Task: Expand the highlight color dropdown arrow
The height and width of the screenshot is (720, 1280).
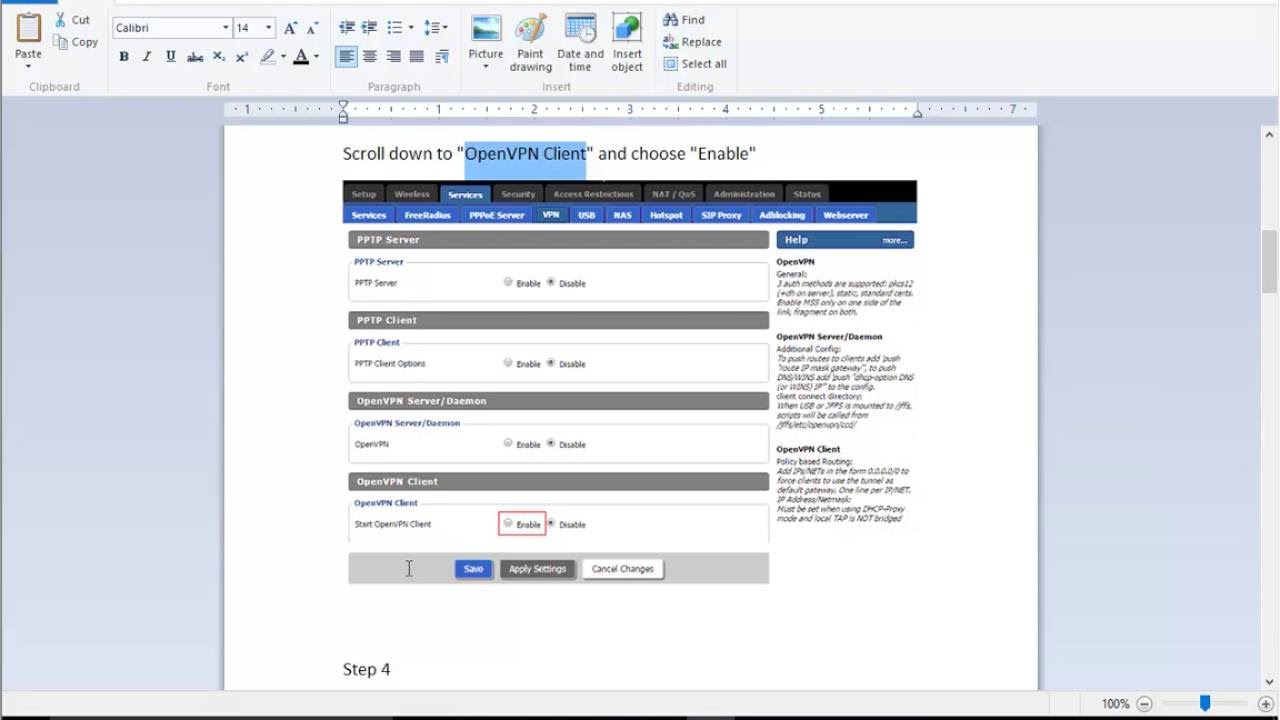Action: point(283,57)
